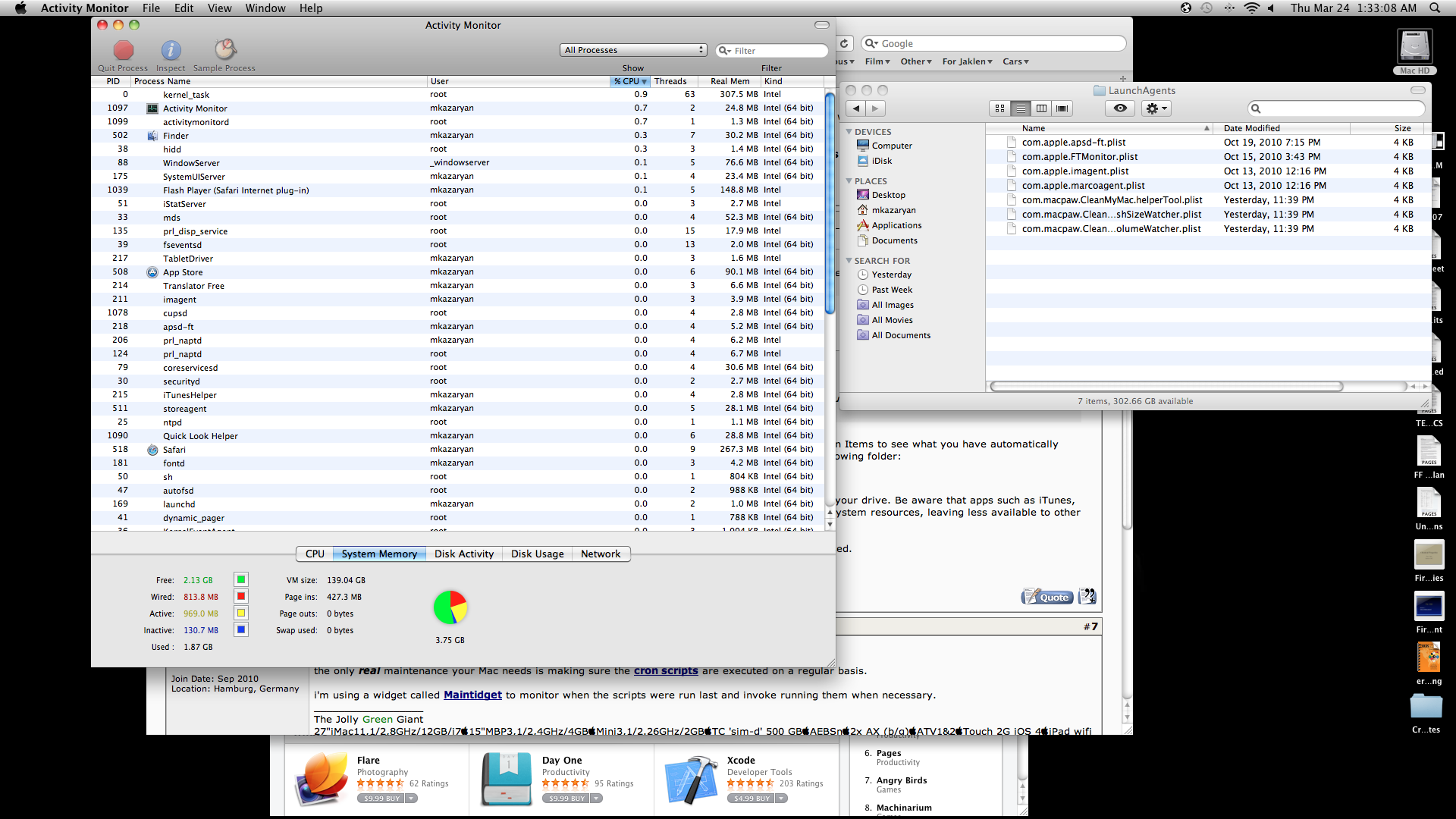
Task: Select iDisk in Finder sidebar
Action: click(x=881, y=161)
